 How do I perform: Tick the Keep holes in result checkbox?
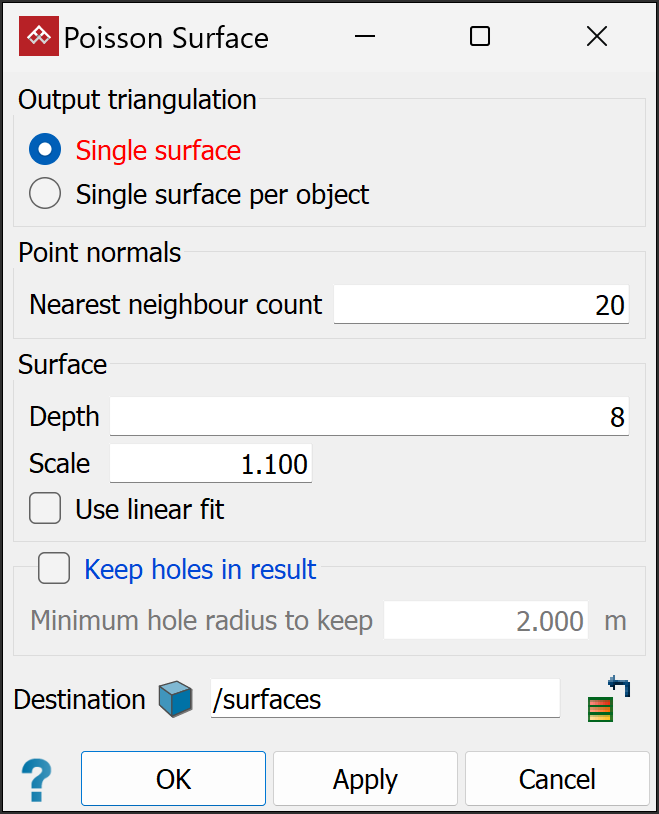(54, 569)
